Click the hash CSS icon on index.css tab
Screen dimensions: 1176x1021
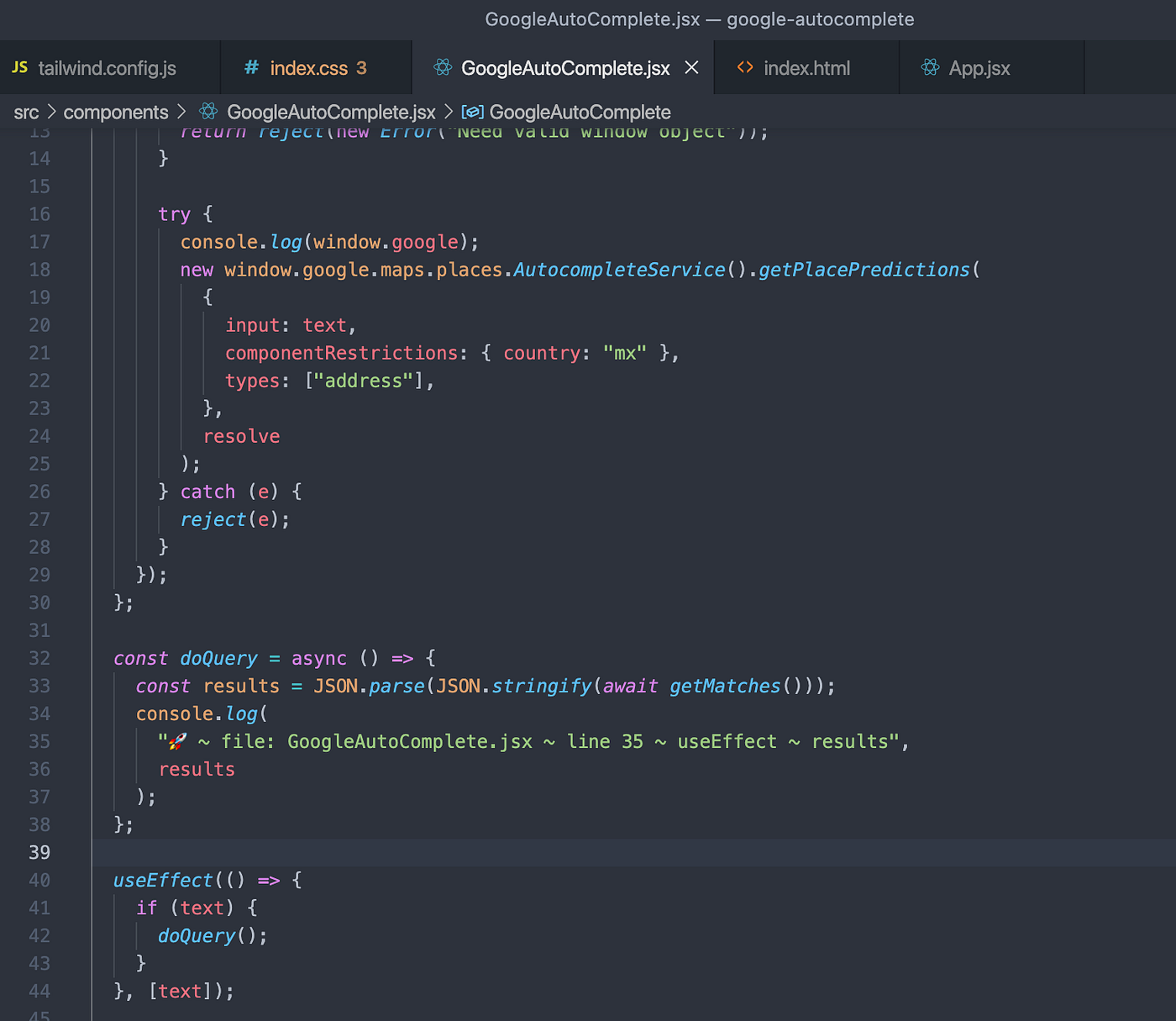click(250, 67)
